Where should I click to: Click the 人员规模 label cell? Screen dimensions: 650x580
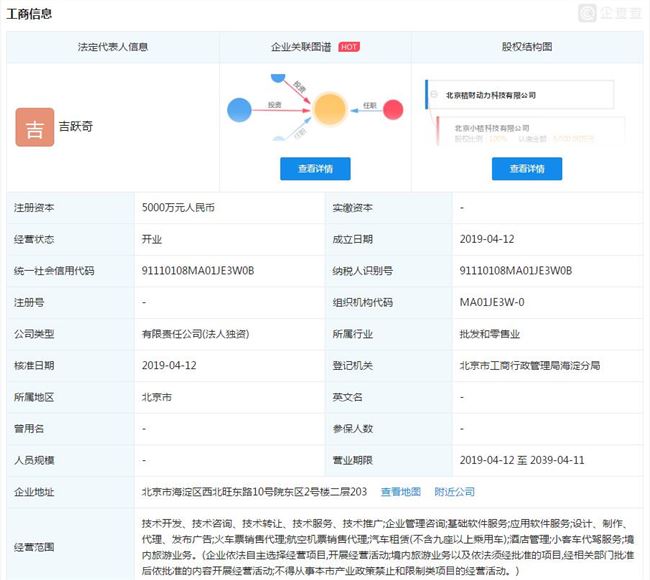[x=70, y=460]
